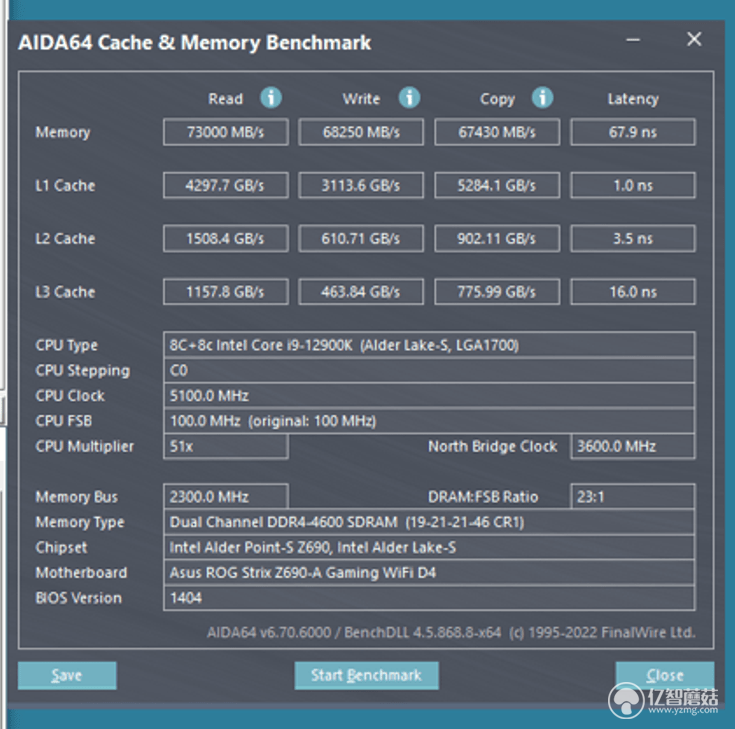This screenshot has height=729, width=735.
Task: Click BIOS Version value 1404
Action: (x=429, y=598)
